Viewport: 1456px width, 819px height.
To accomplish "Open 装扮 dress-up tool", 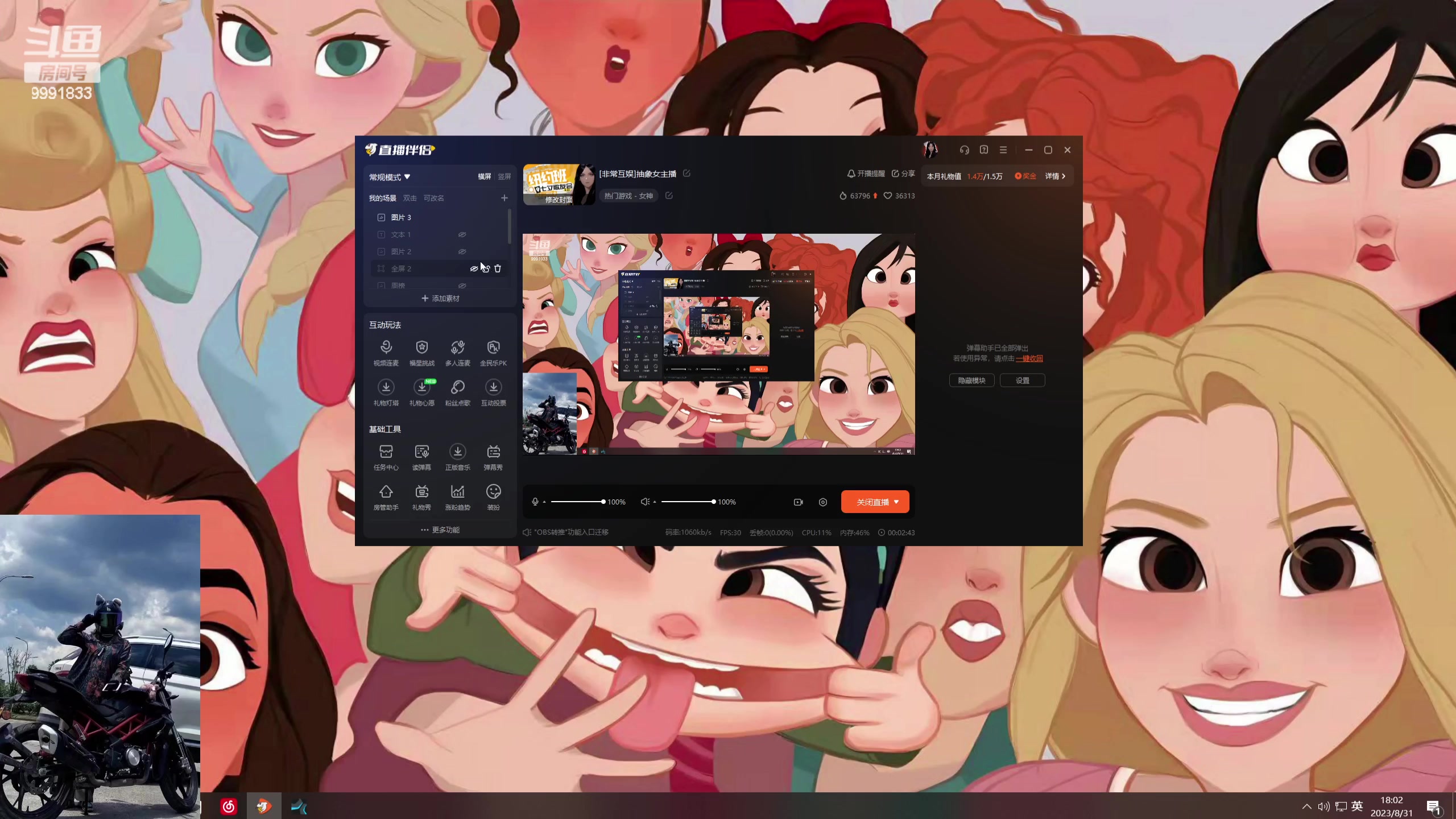I will [493, 497].
